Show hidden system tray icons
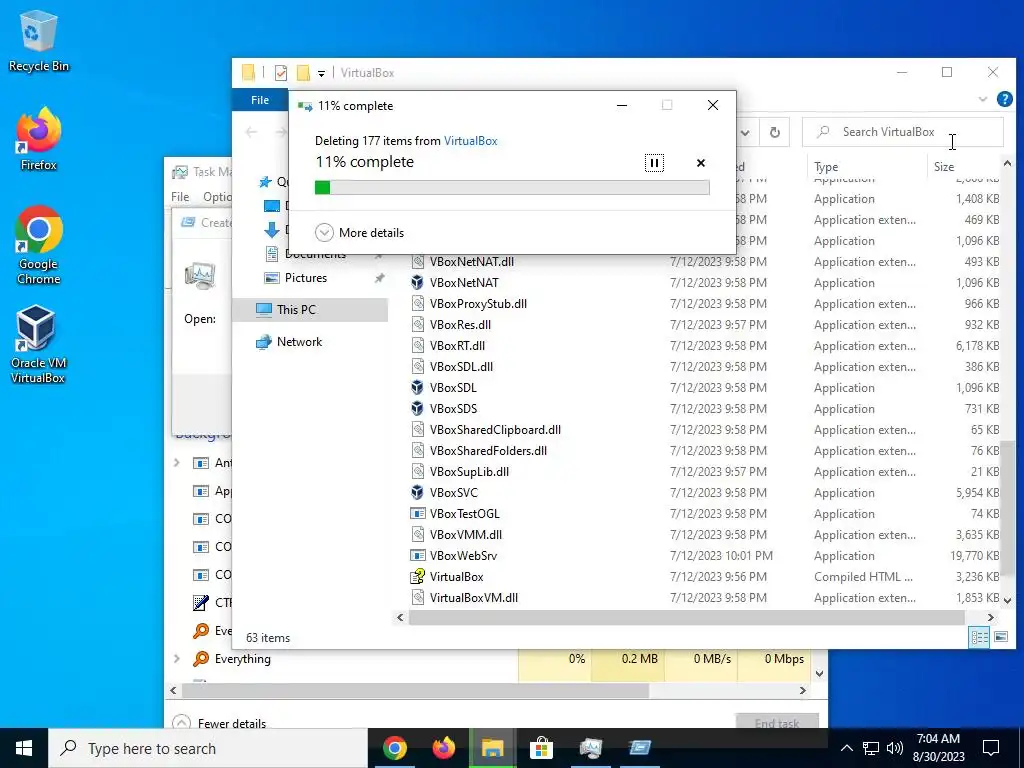 [846, 748]
